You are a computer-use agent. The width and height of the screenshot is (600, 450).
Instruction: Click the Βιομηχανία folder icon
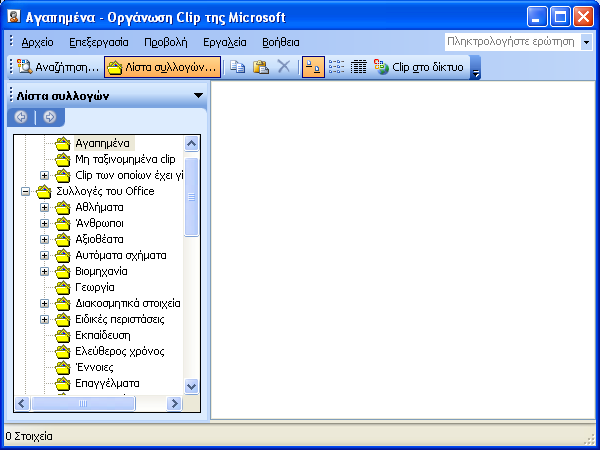coord(63,272)
